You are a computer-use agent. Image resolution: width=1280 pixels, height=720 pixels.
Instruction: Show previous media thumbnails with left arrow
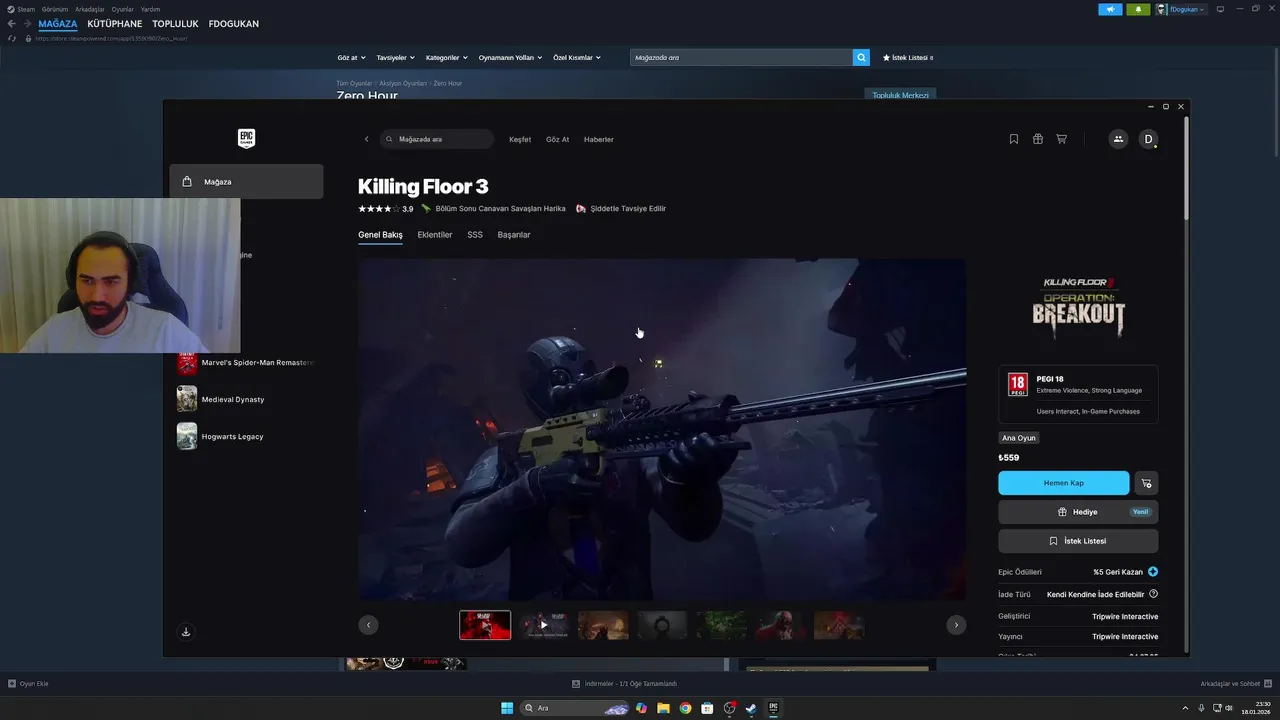(x=368, y=625)
